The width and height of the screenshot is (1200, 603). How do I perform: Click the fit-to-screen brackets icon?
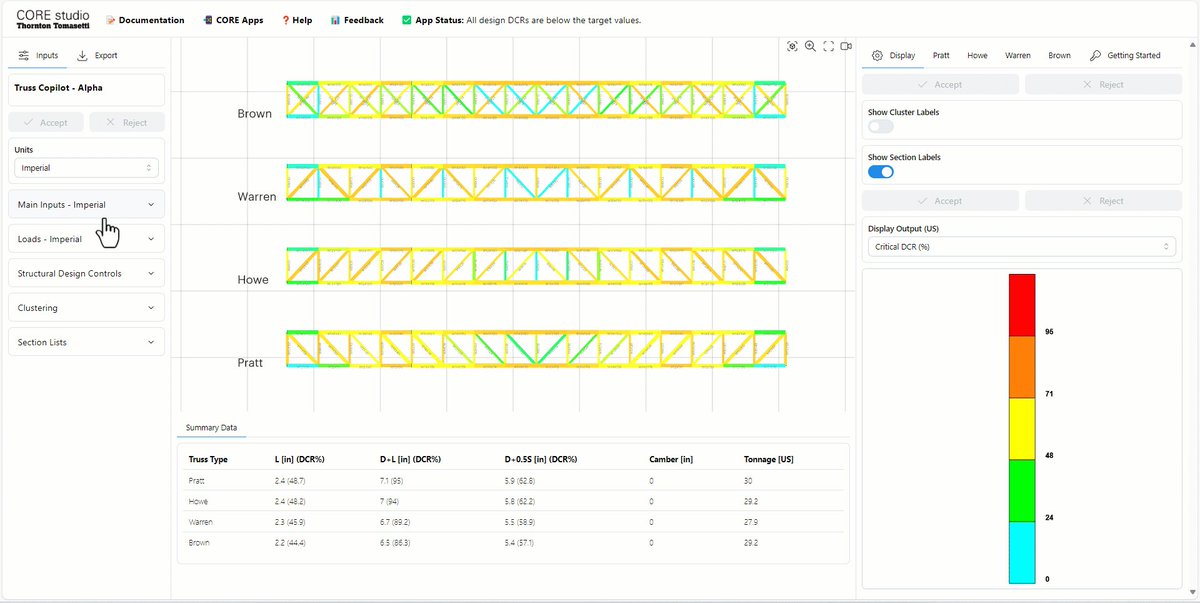point(828,46)
